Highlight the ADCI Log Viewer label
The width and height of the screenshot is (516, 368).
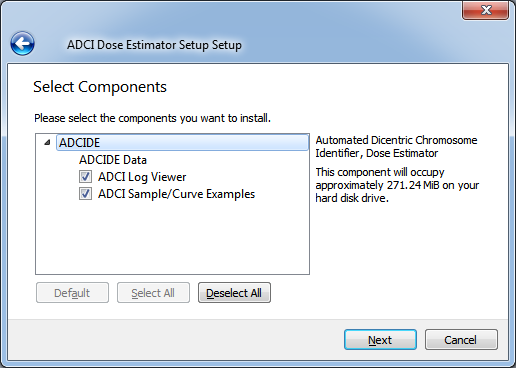point(142,177)
